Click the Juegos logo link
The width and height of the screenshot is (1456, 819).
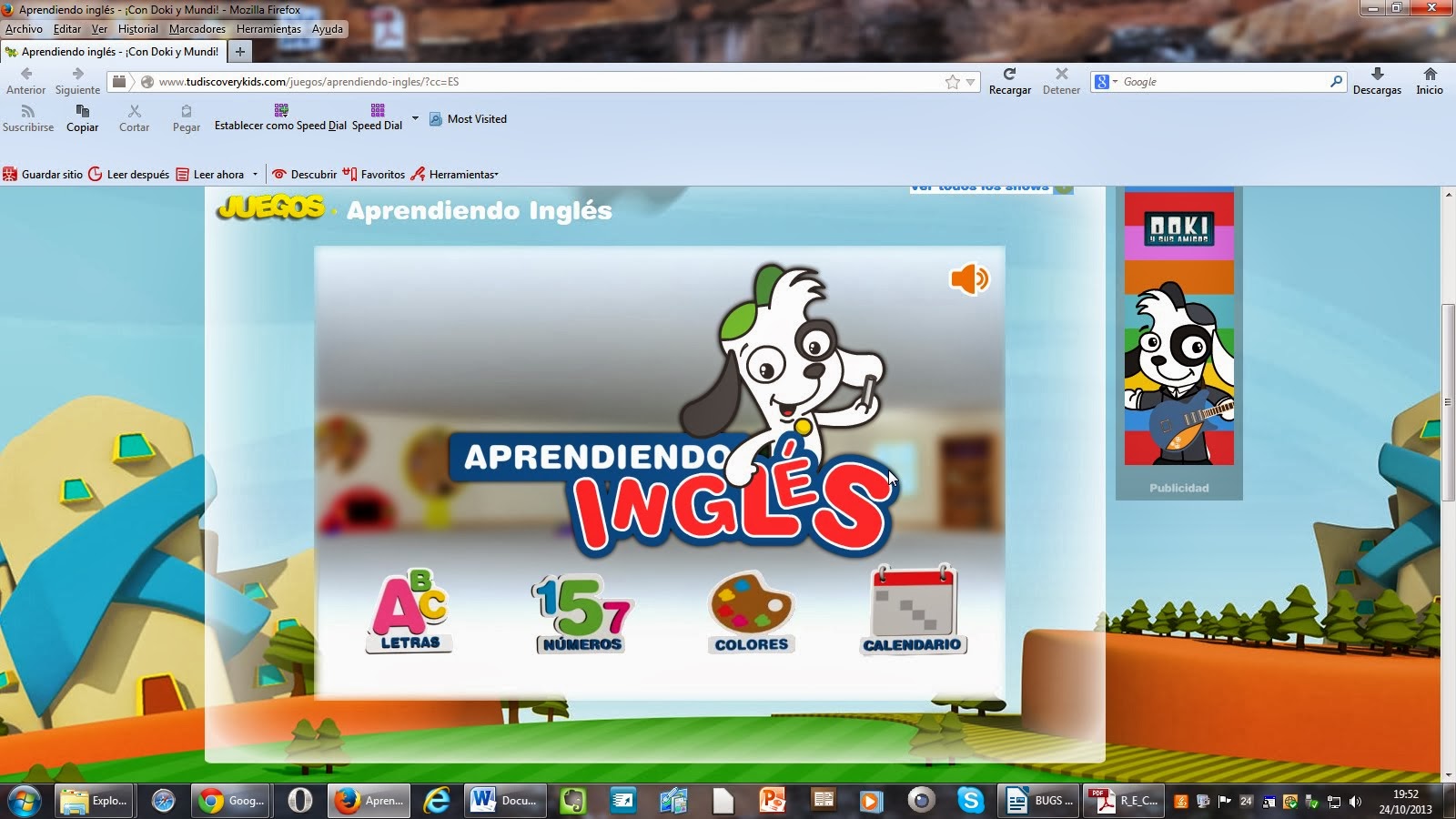click(270, 208)
